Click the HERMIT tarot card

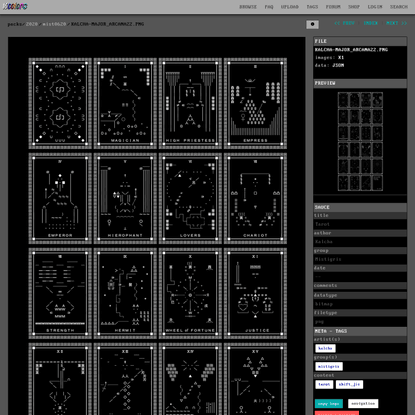125,293
